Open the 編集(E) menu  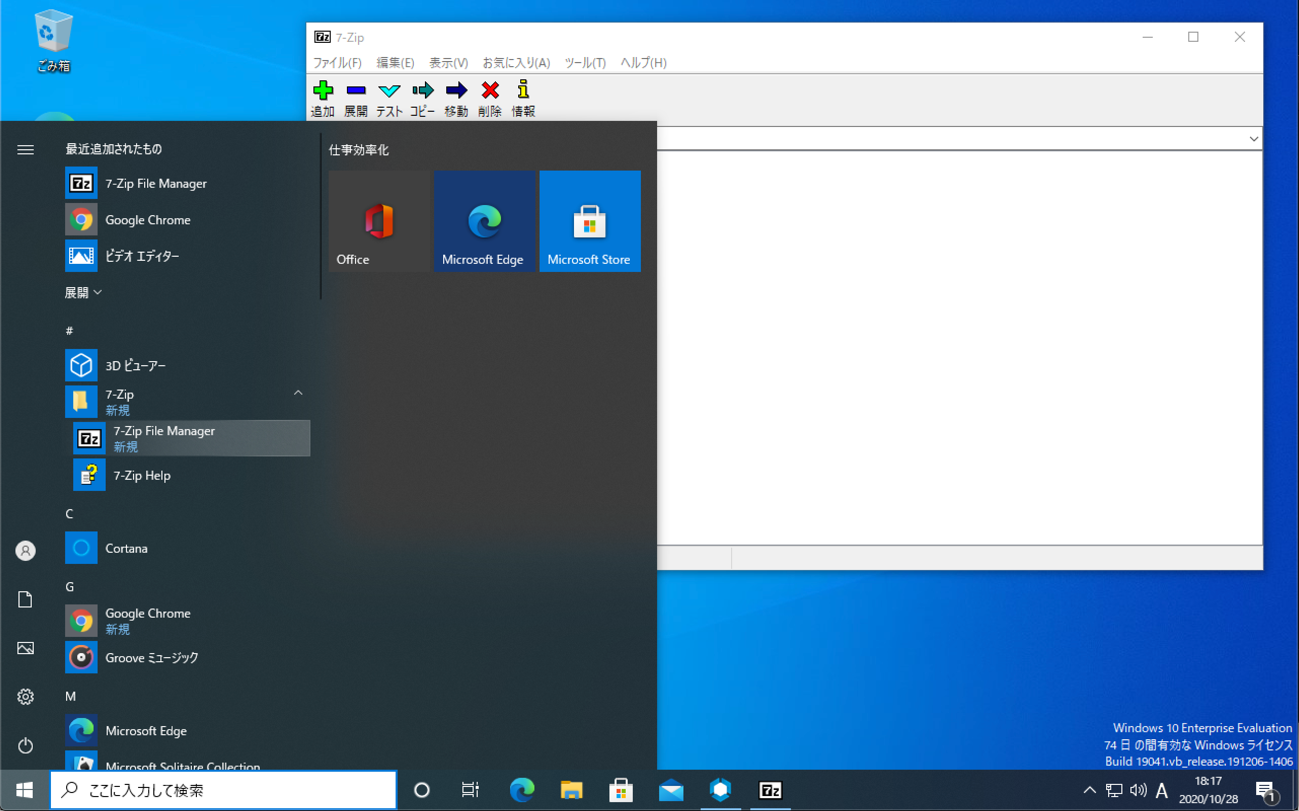click(395, 62)
